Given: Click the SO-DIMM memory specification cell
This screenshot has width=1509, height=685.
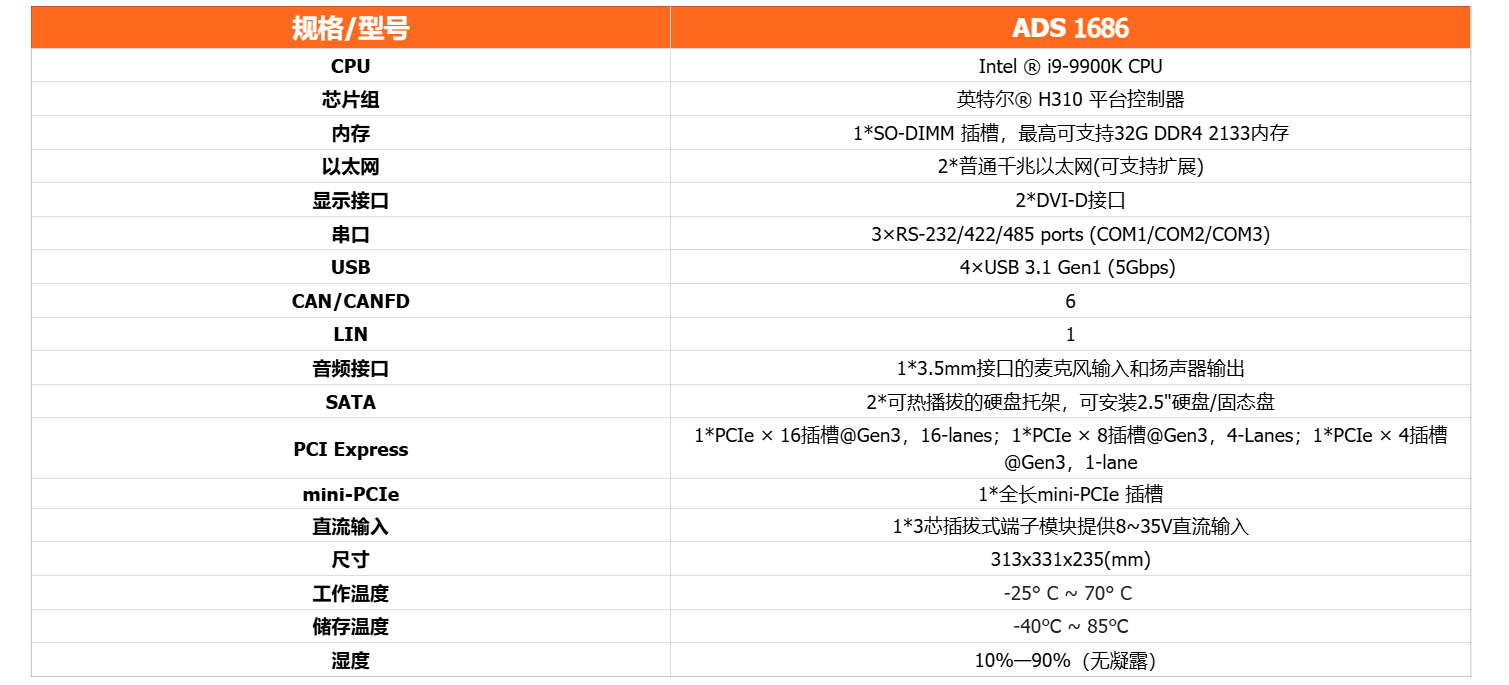Looking at the screenshot, I should tap(1070, 133).
